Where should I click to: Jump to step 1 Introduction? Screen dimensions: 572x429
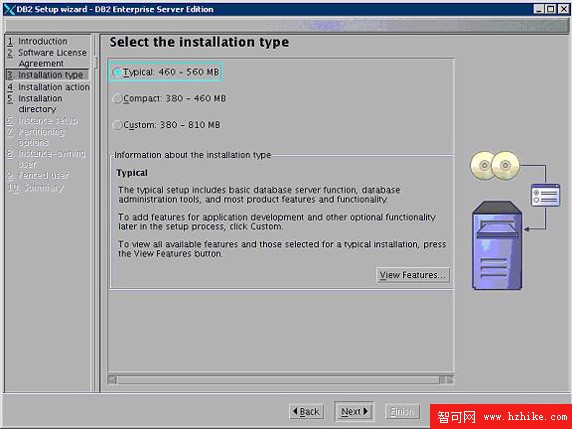tap(38, 41)
